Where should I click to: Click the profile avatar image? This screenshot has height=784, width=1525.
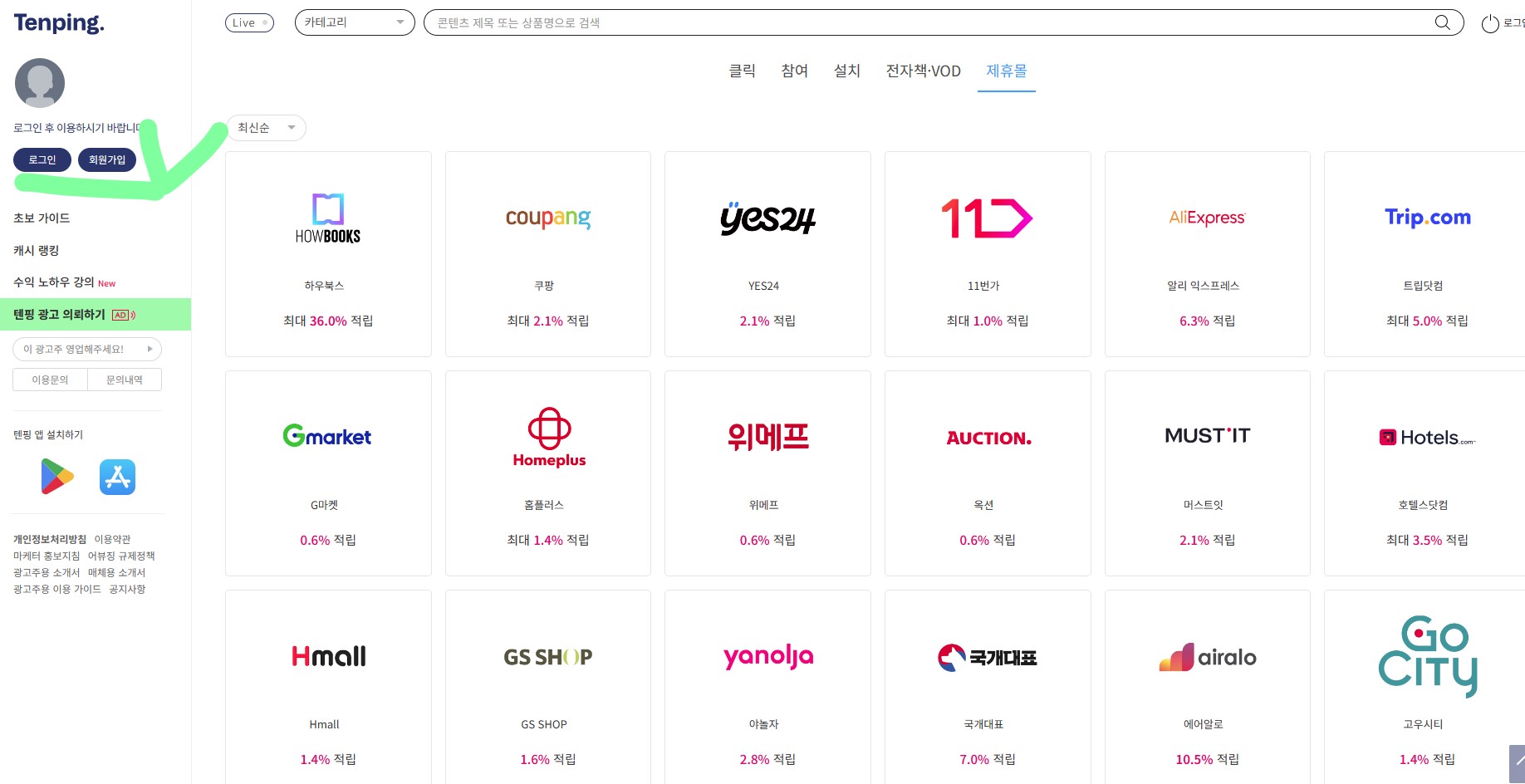click(x=40, y=83)
